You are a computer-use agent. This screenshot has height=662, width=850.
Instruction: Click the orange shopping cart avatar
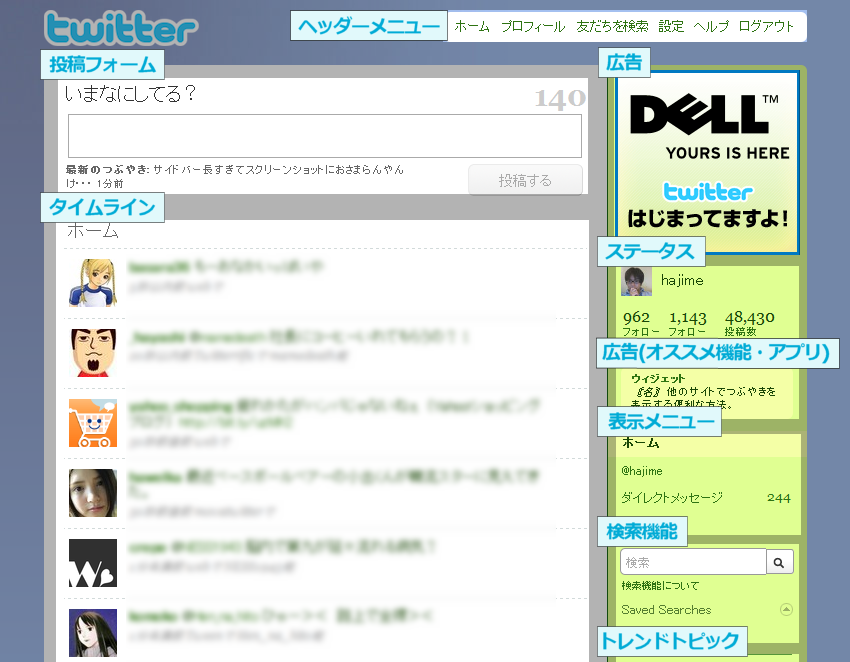[x=93, y=423]
